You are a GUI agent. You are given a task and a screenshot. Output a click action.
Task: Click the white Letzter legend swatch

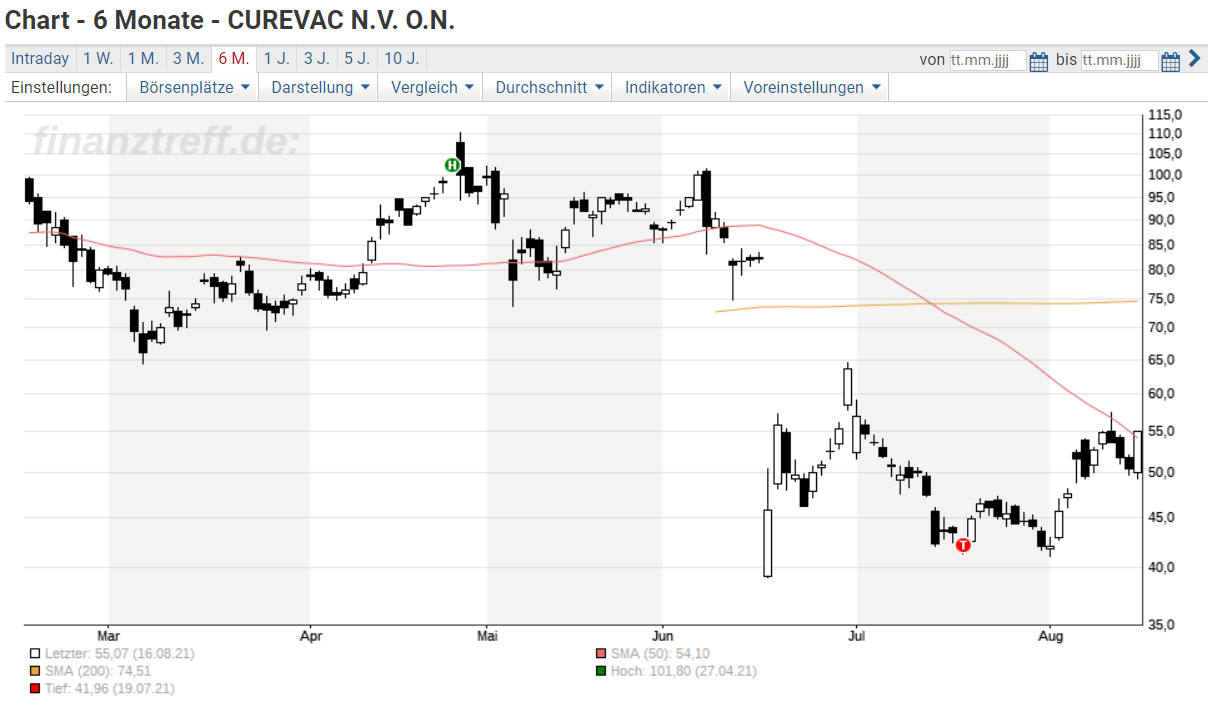pos(35,653)
